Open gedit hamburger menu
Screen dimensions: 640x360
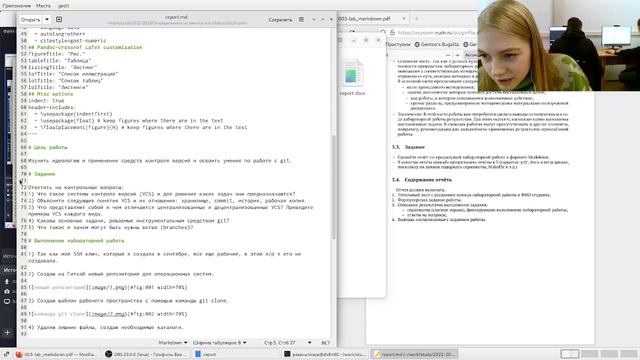[x=301, y=19]
